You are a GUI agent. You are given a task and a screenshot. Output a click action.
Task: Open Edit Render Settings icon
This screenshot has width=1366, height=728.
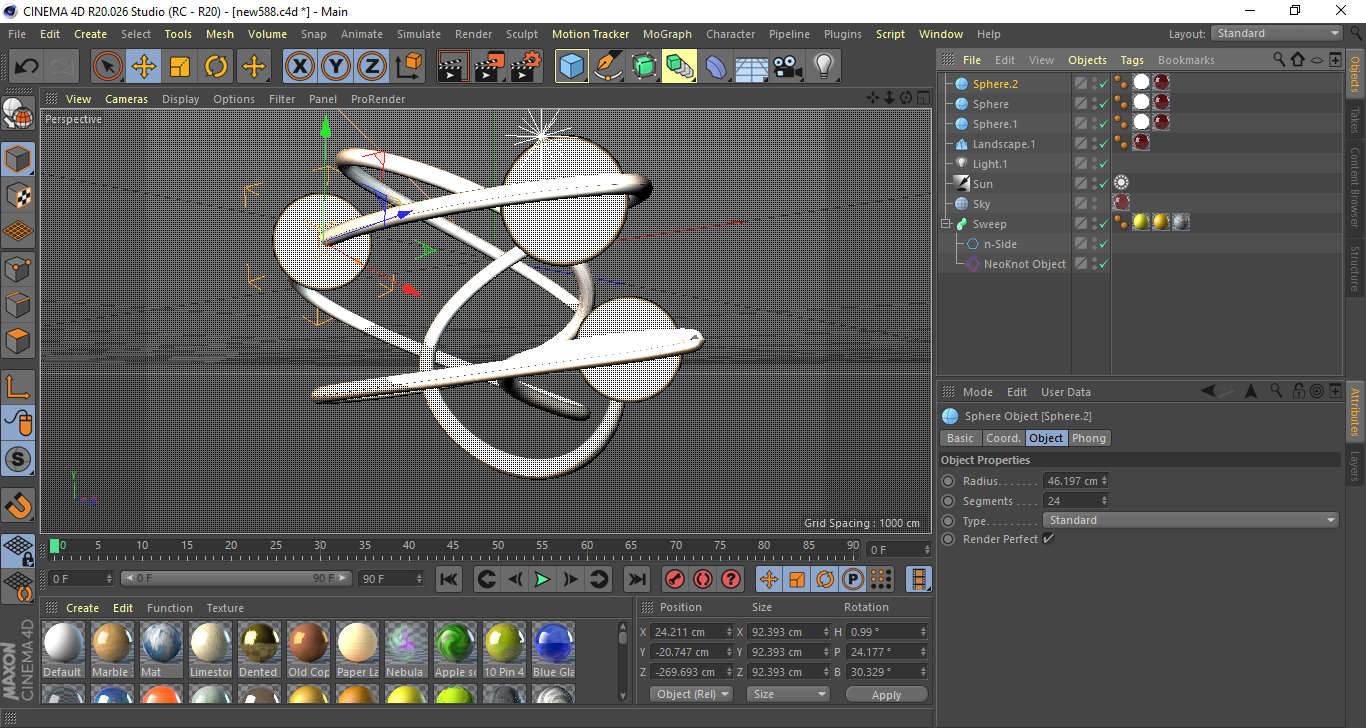[526, 67]
